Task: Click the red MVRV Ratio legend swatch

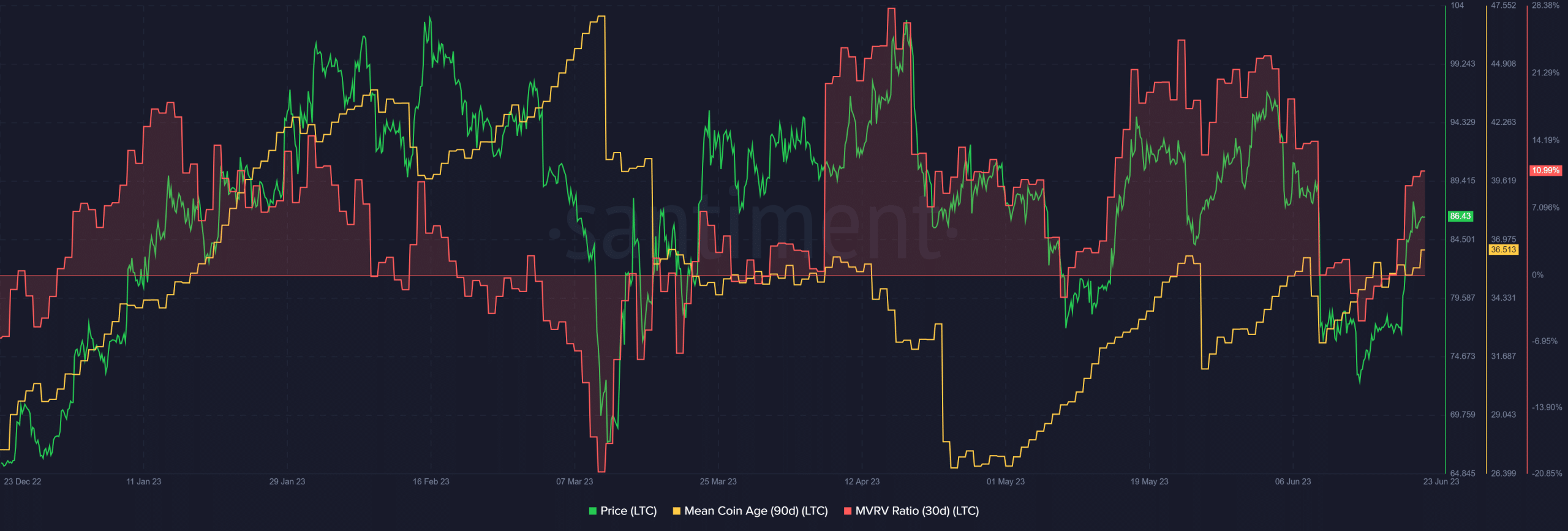Action: (848, 511)
